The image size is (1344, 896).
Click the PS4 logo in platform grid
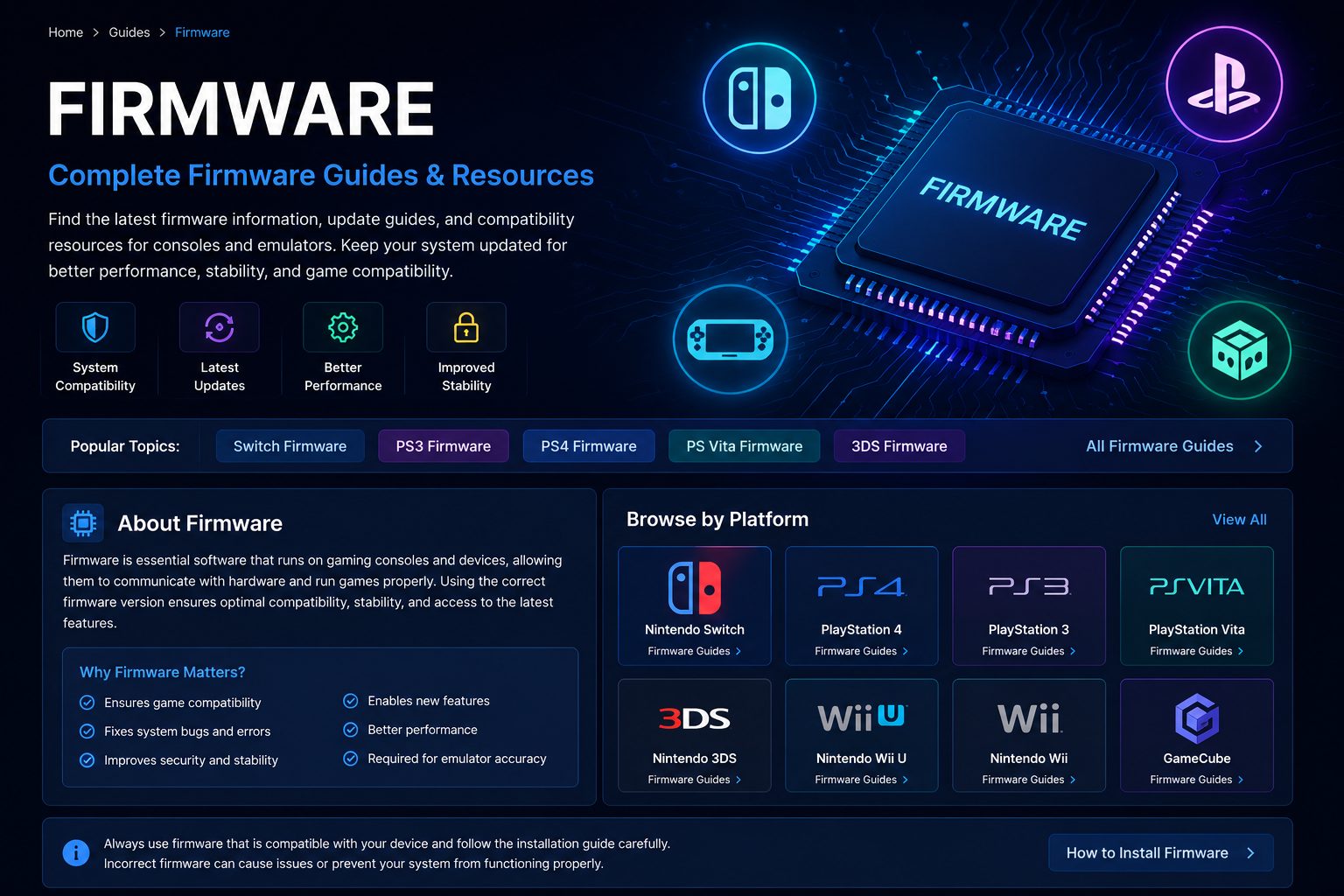[x=862, y=586]
